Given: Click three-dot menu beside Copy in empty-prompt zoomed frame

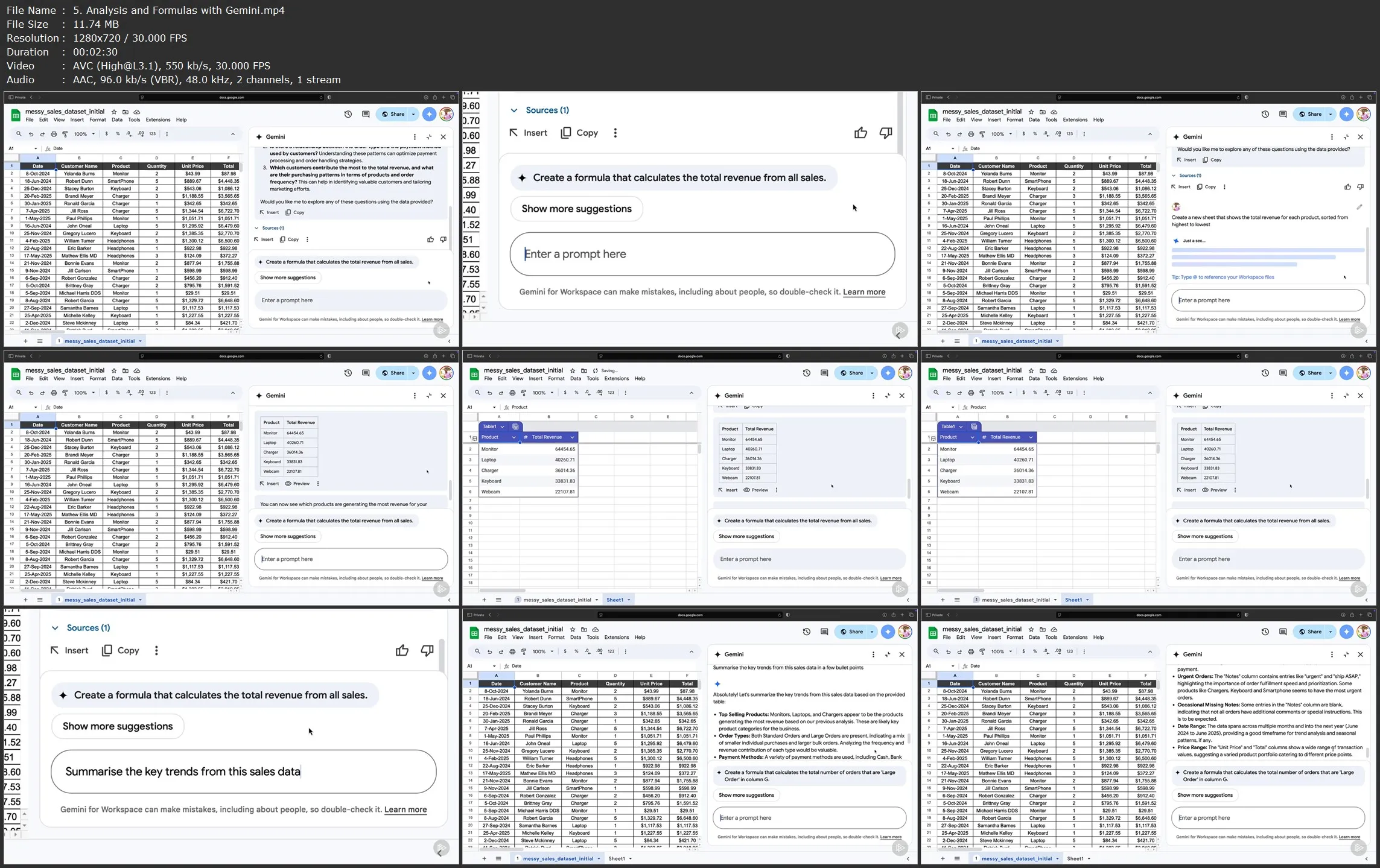Looking at the screenshot, I should pos(615,133).
